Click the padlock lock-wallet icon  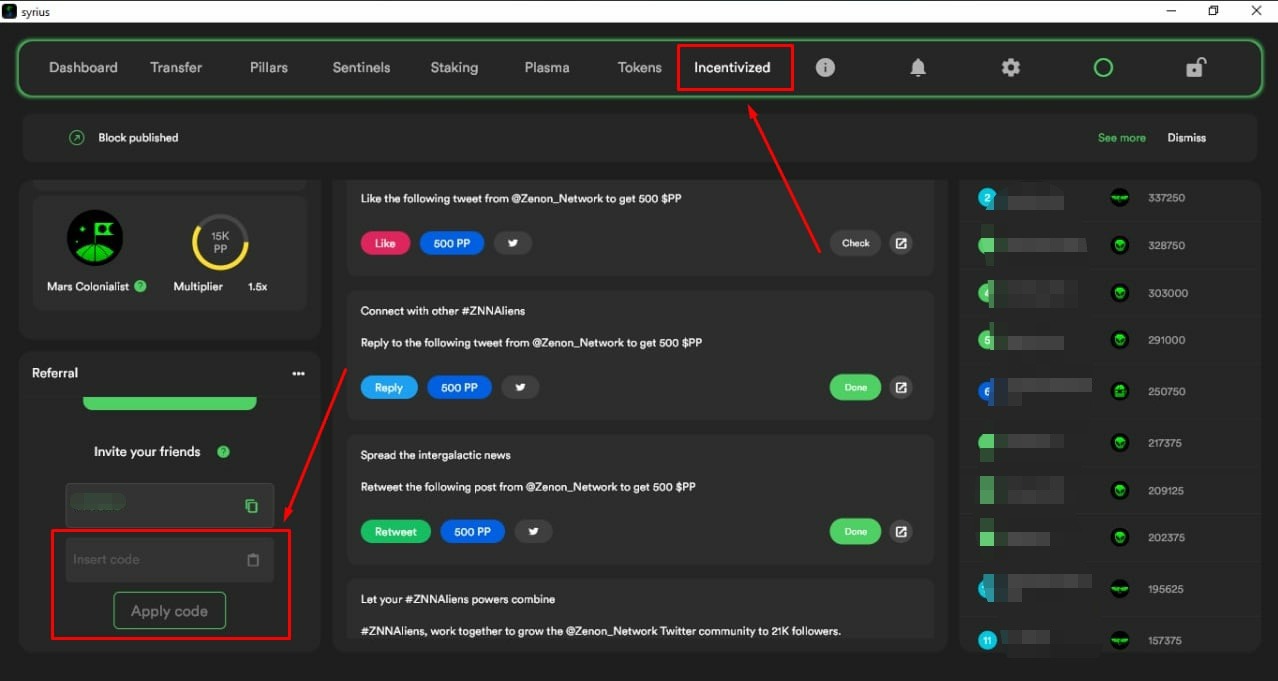(x=1196, y=68)
